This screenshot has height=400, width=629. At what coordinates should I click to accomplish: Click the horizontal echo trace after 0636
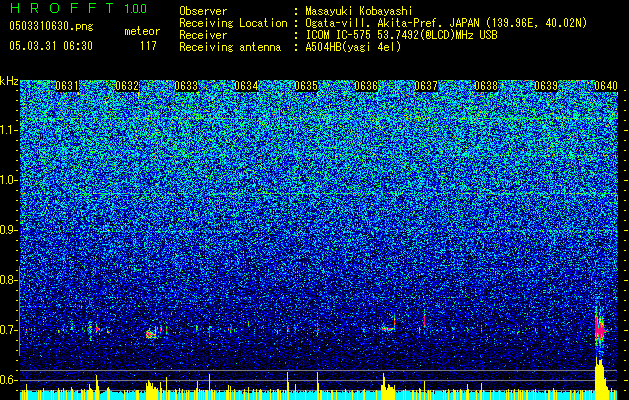point(388,329)
